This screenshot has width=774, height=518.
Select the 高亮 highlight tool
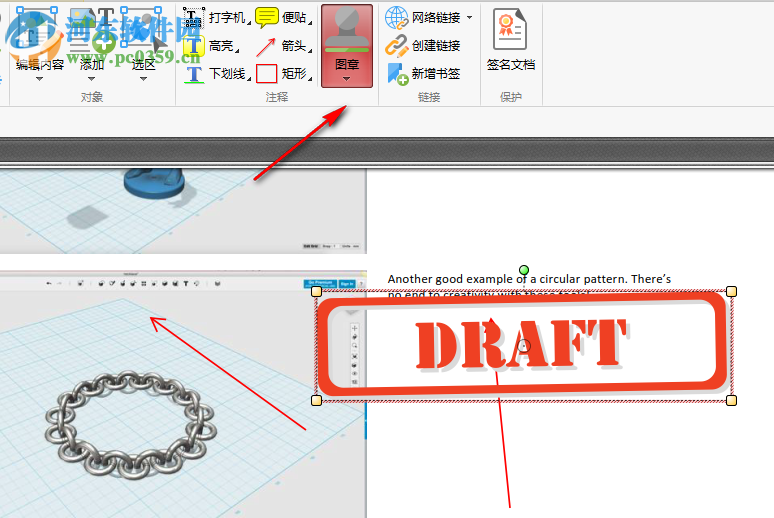tap(211, 46)
